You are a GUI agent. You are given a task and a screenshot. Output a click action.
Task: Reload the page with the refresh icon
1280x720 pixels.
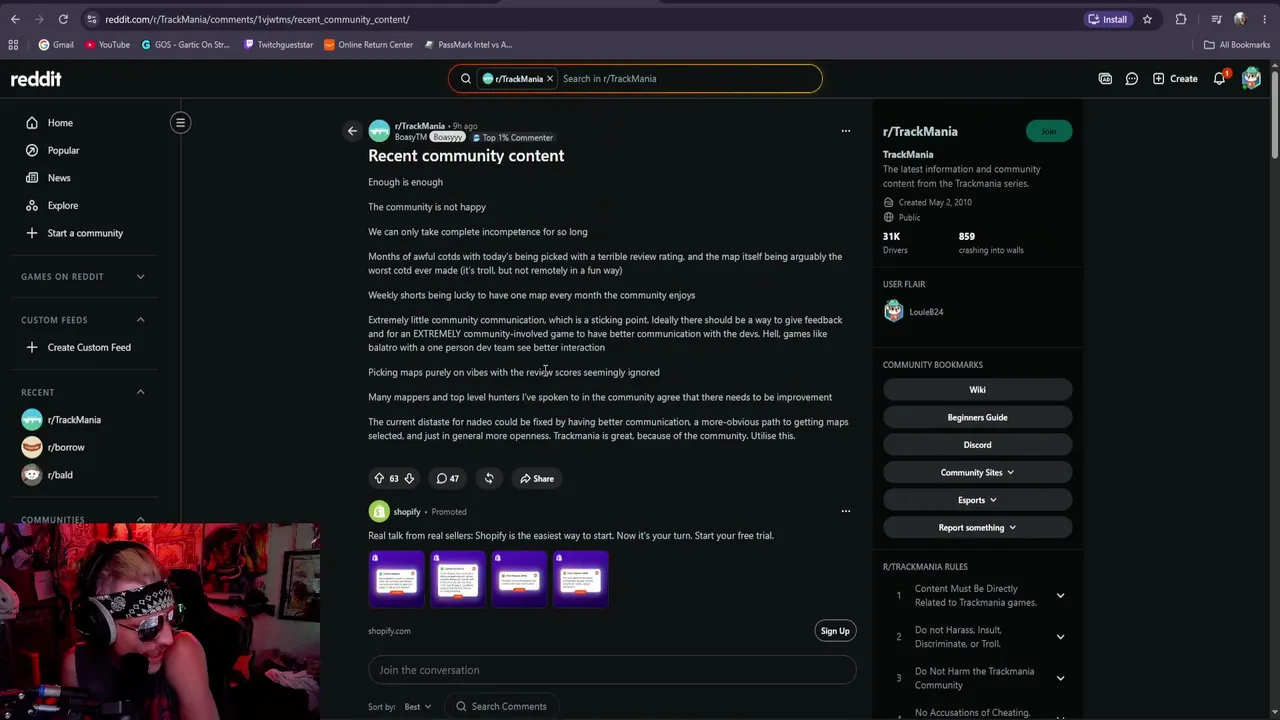click(x=63, y=19)
